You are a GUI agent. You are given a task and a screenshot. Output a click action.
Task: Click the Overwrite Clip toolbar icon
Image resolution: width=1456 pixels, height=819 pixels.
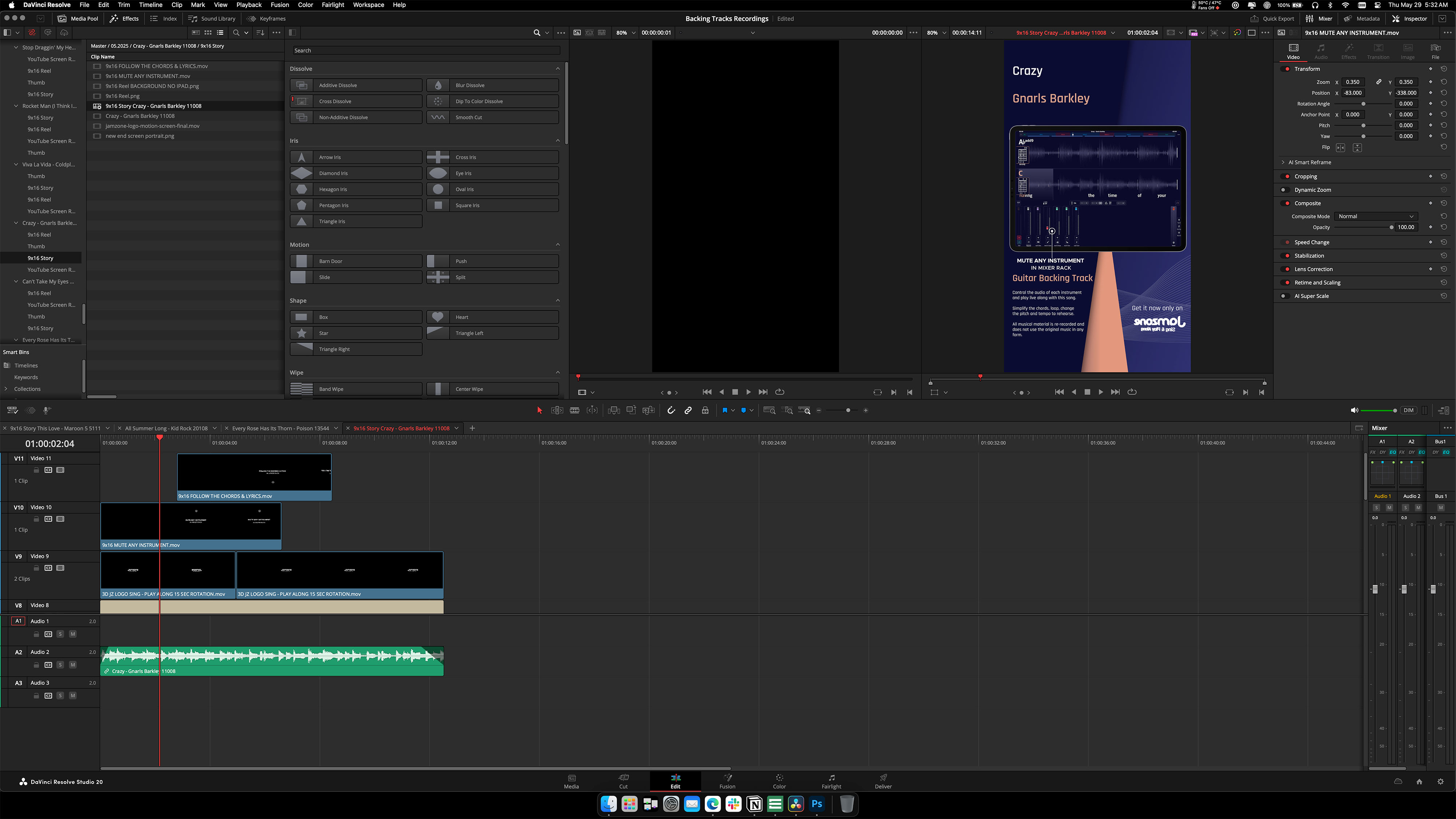click(631, 410)
